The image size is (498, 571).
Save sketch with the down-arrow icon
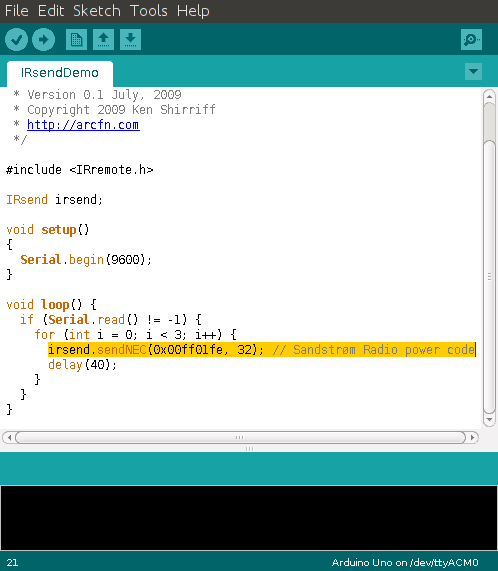pos(130,39)
